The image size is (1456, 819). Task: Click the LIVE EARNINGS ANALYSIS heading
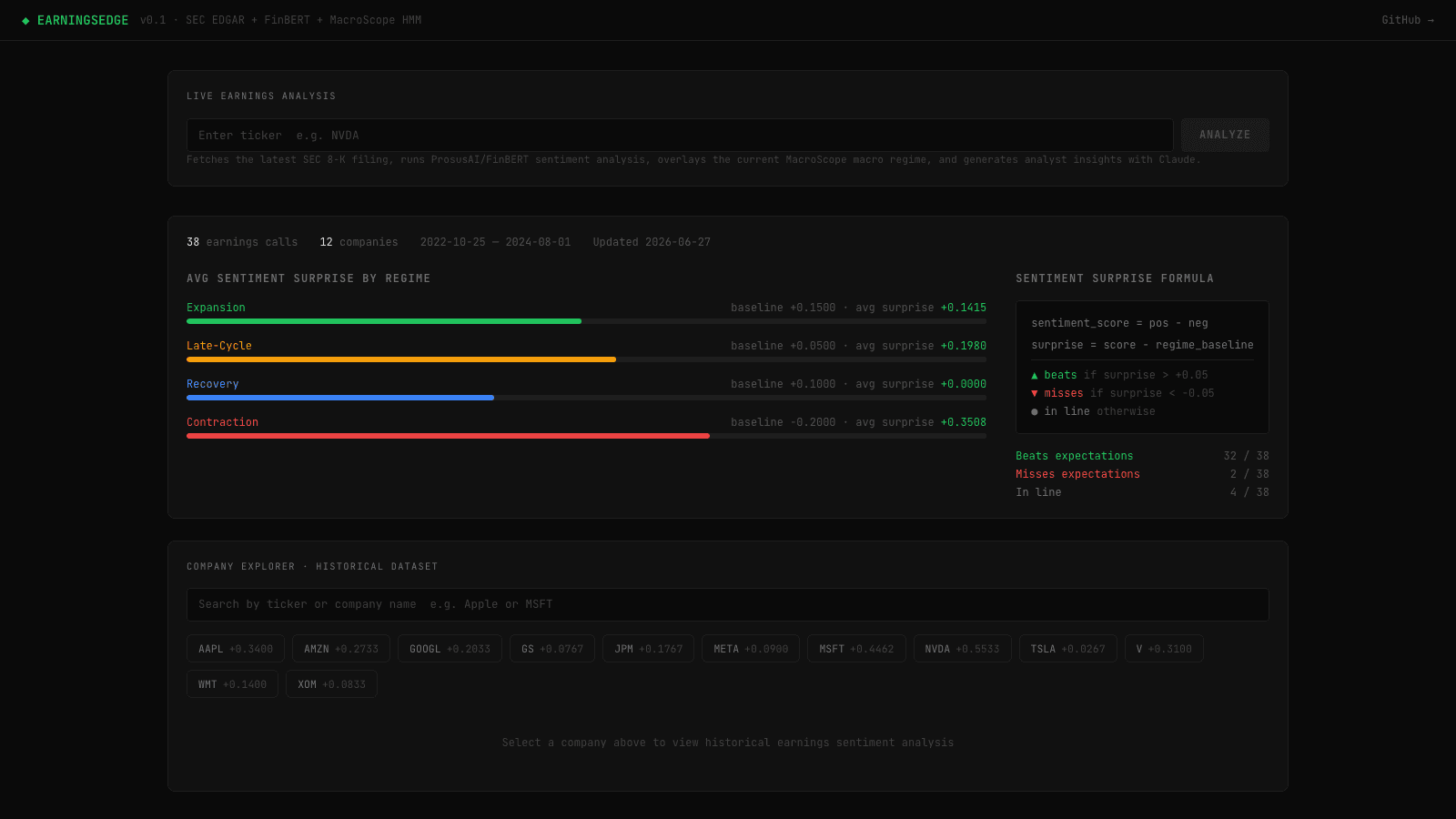[261, 96]
